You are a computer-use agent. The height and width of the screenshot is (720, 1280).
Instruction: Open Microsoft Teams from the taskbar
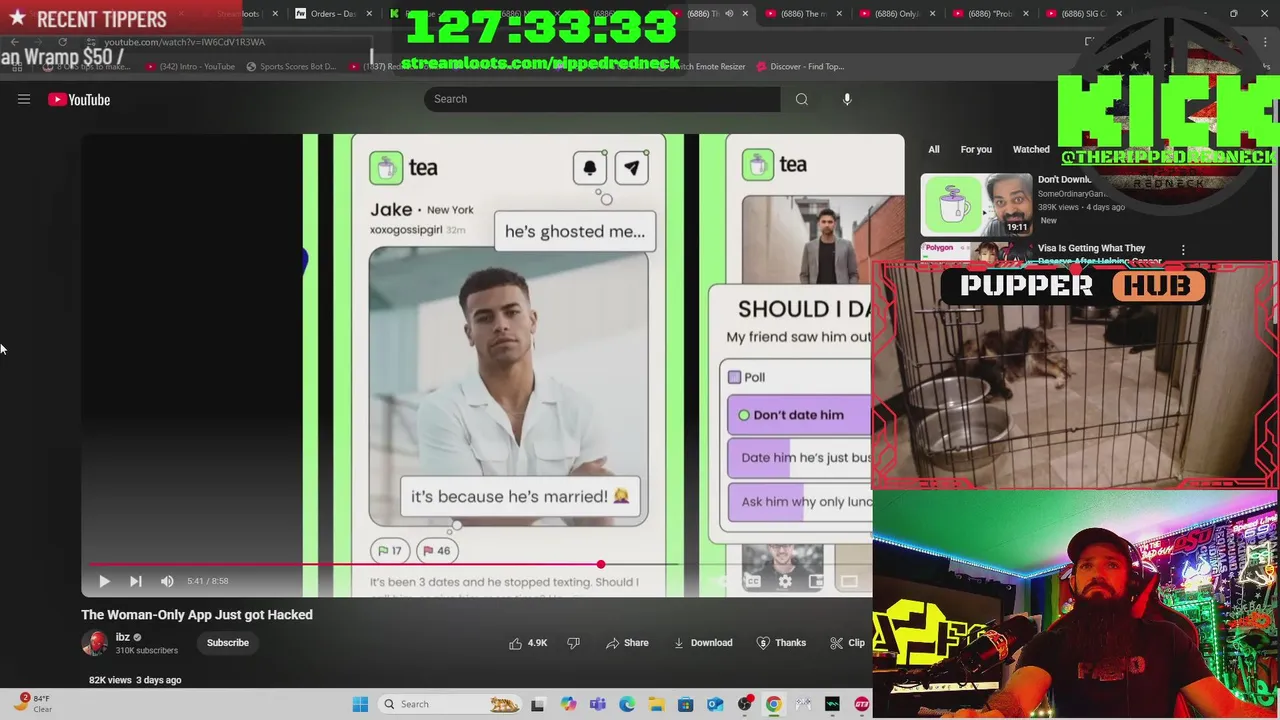(598, 704)
